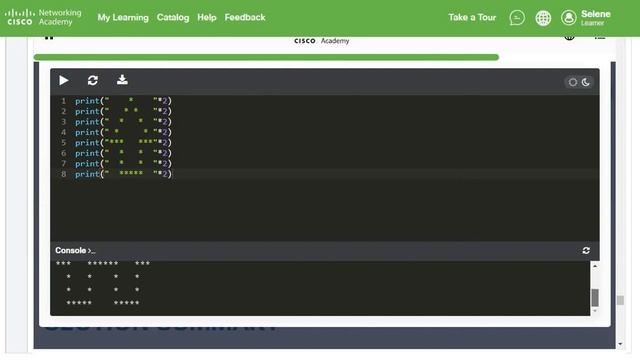This screenshot has width=640, height=360.
Task: Place cursor in code line 4
Action: pyautogui.click(x=123, y=132)
